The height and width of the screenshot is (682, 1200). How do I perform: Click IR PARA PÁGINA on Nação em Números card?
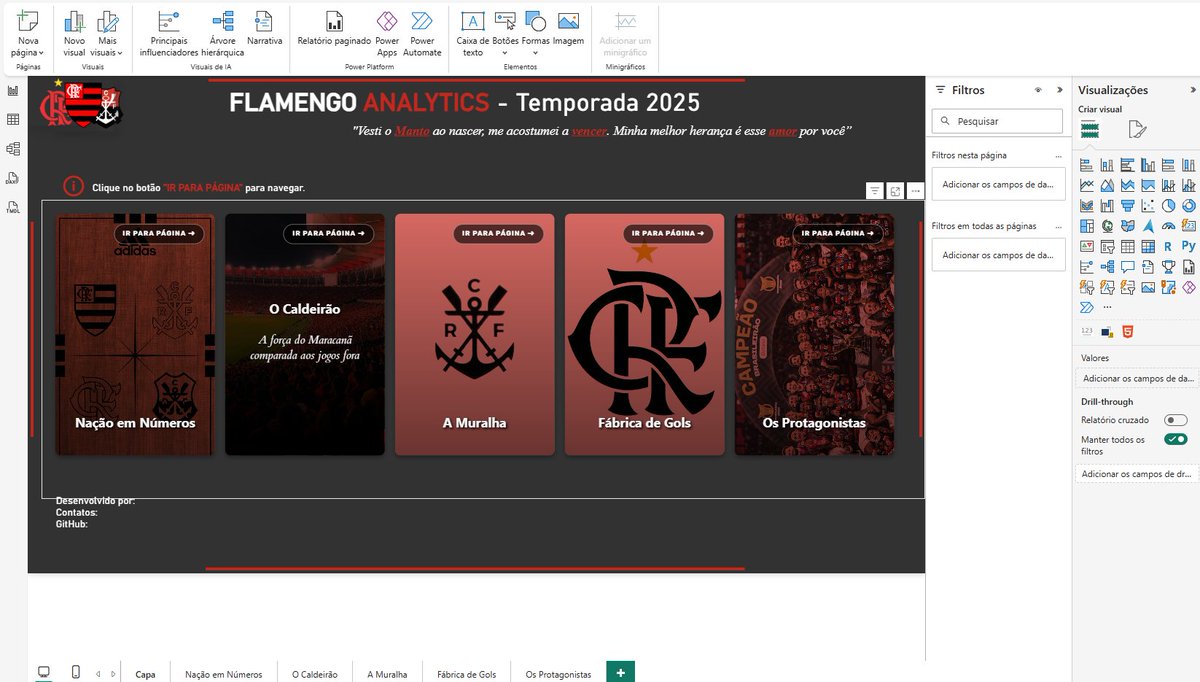click(x=159, y=233)
